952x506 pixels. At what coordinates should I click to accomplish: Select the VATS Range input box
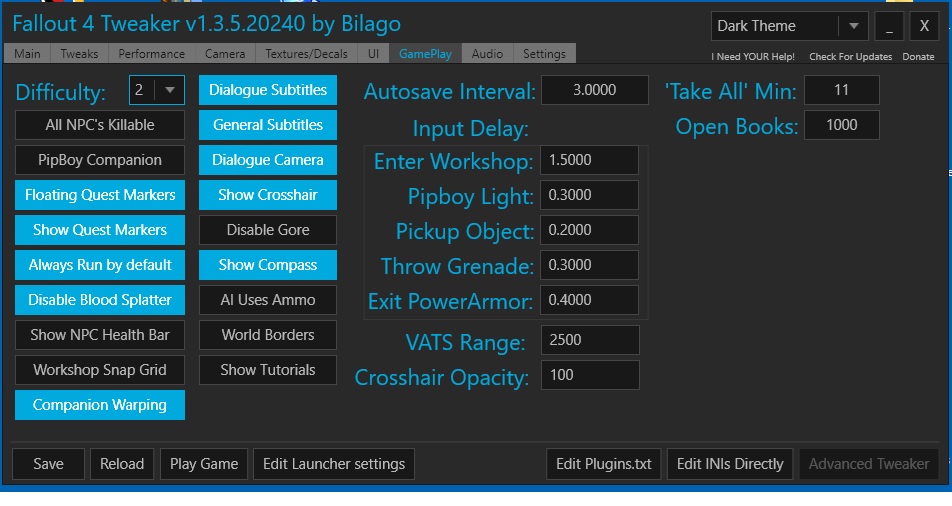(x=590, y=340)
